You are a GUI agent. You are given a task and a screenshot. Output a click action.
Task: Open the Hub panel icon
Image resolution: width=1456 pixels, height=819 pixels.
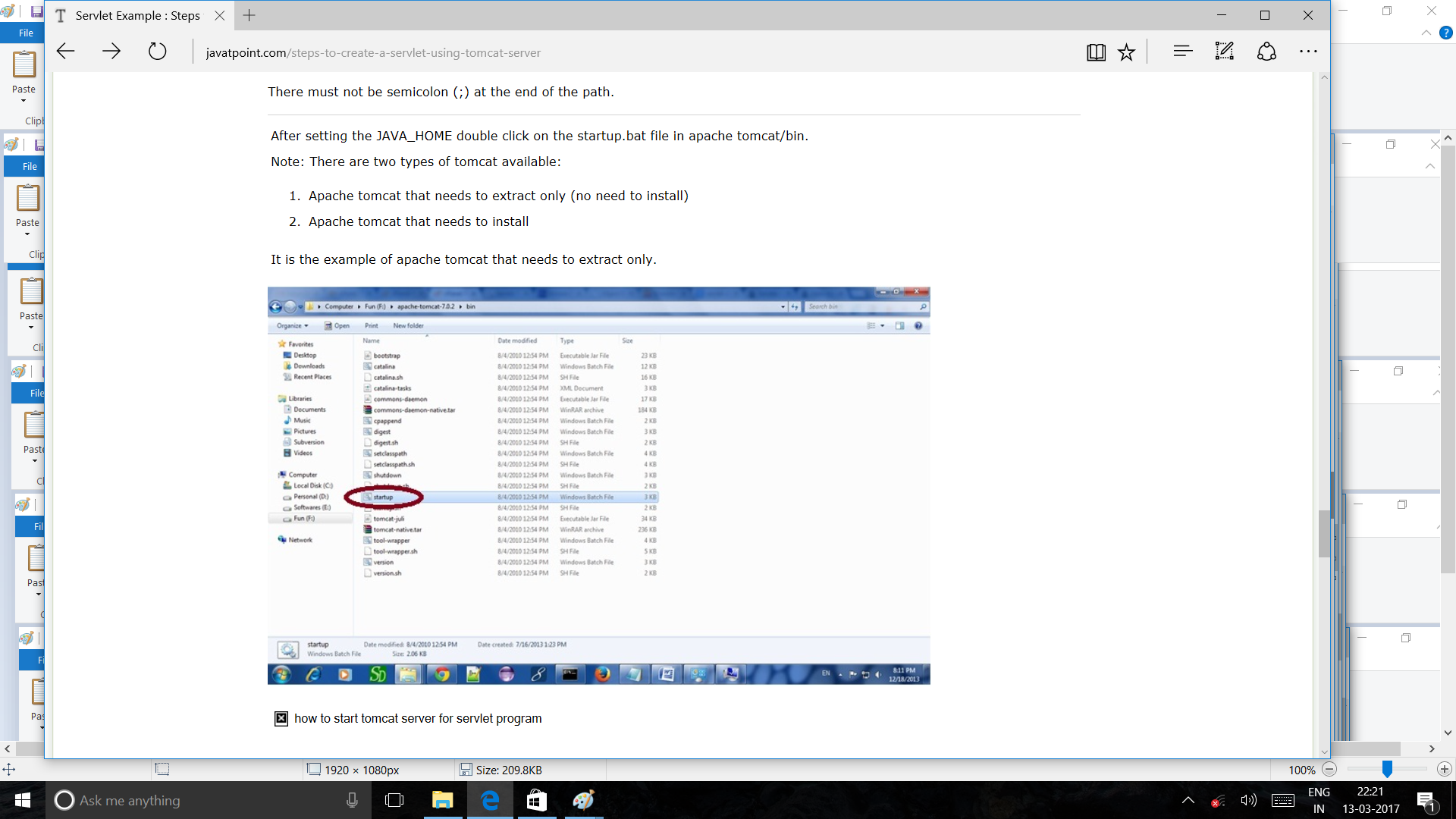click(1182, 52)
